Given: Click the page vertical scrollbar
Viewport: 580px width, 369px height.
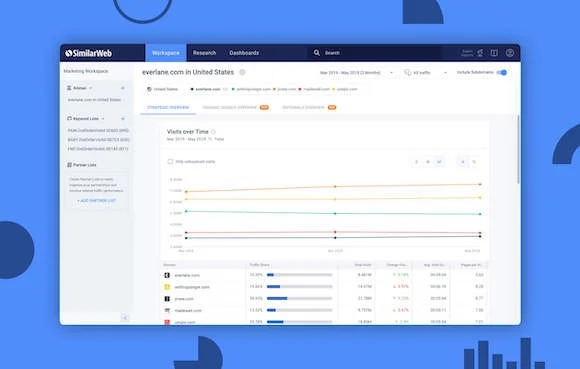Looking at the screenshot, I should (518, 149).
